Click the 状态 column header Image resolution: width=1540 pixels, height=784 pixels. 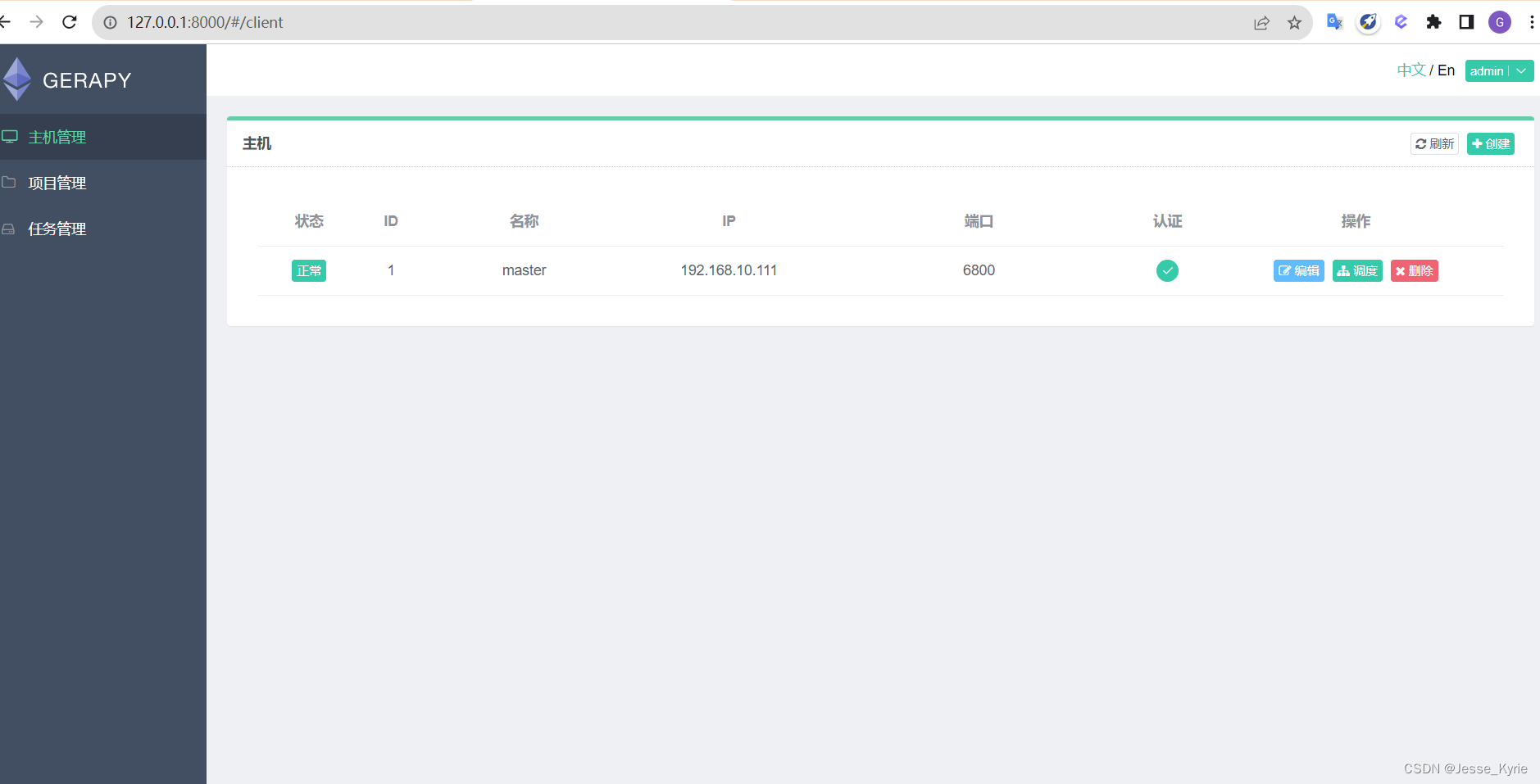tap(309, 221)
